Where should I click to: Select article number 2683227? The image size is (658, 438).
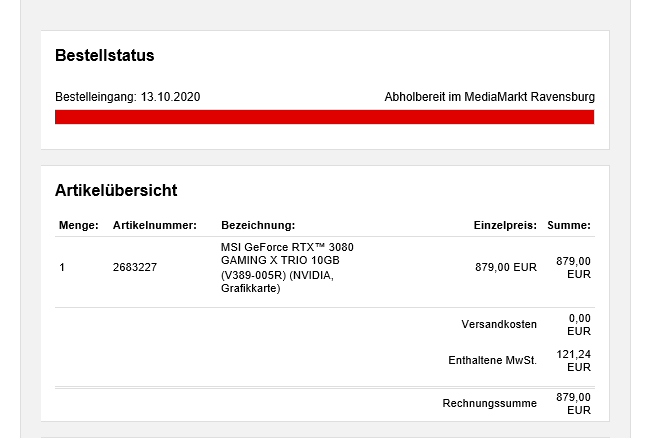coord(135,268)
